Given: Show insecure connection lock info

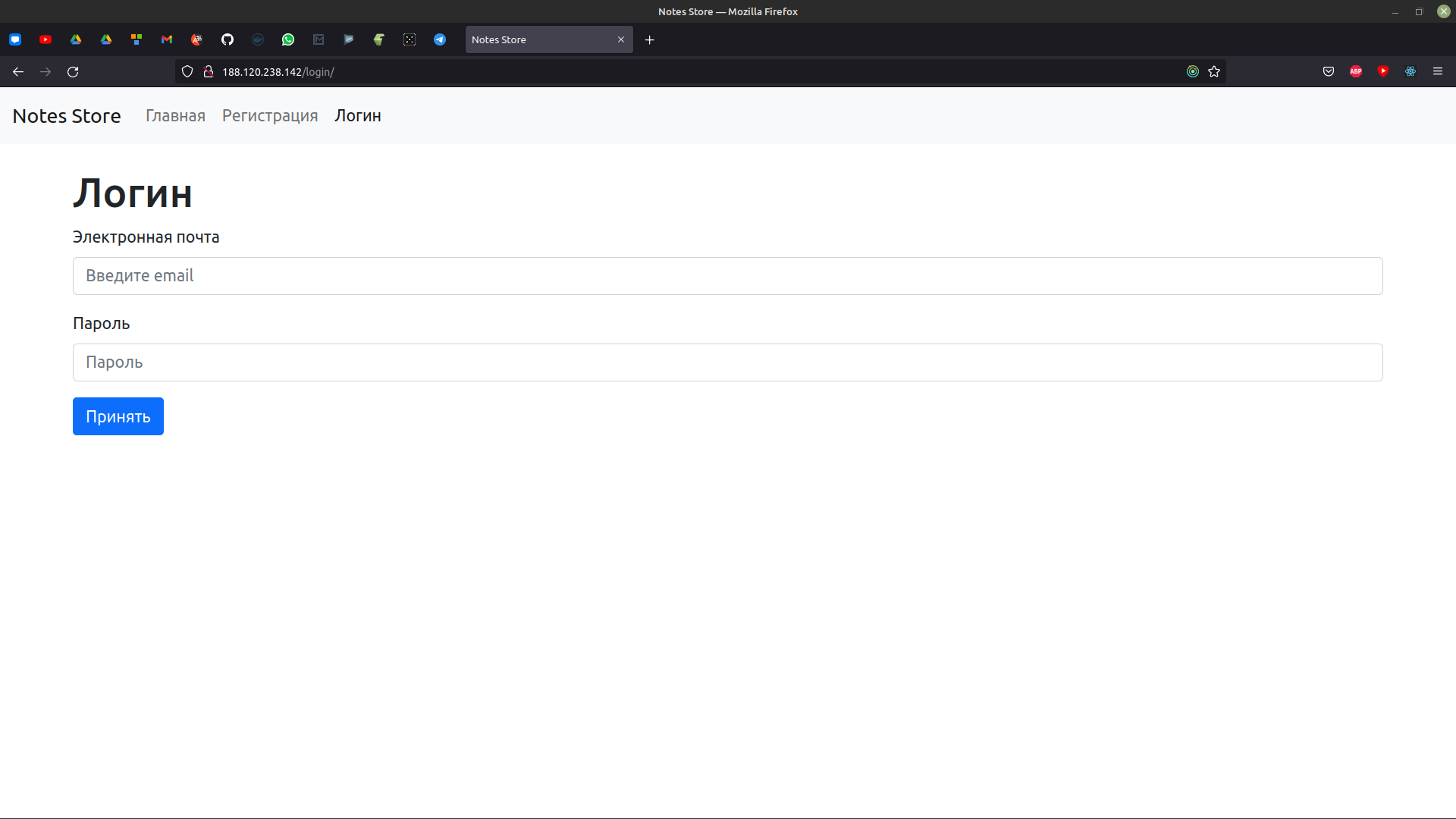Looking at the screenshot, I should point(209,71).
